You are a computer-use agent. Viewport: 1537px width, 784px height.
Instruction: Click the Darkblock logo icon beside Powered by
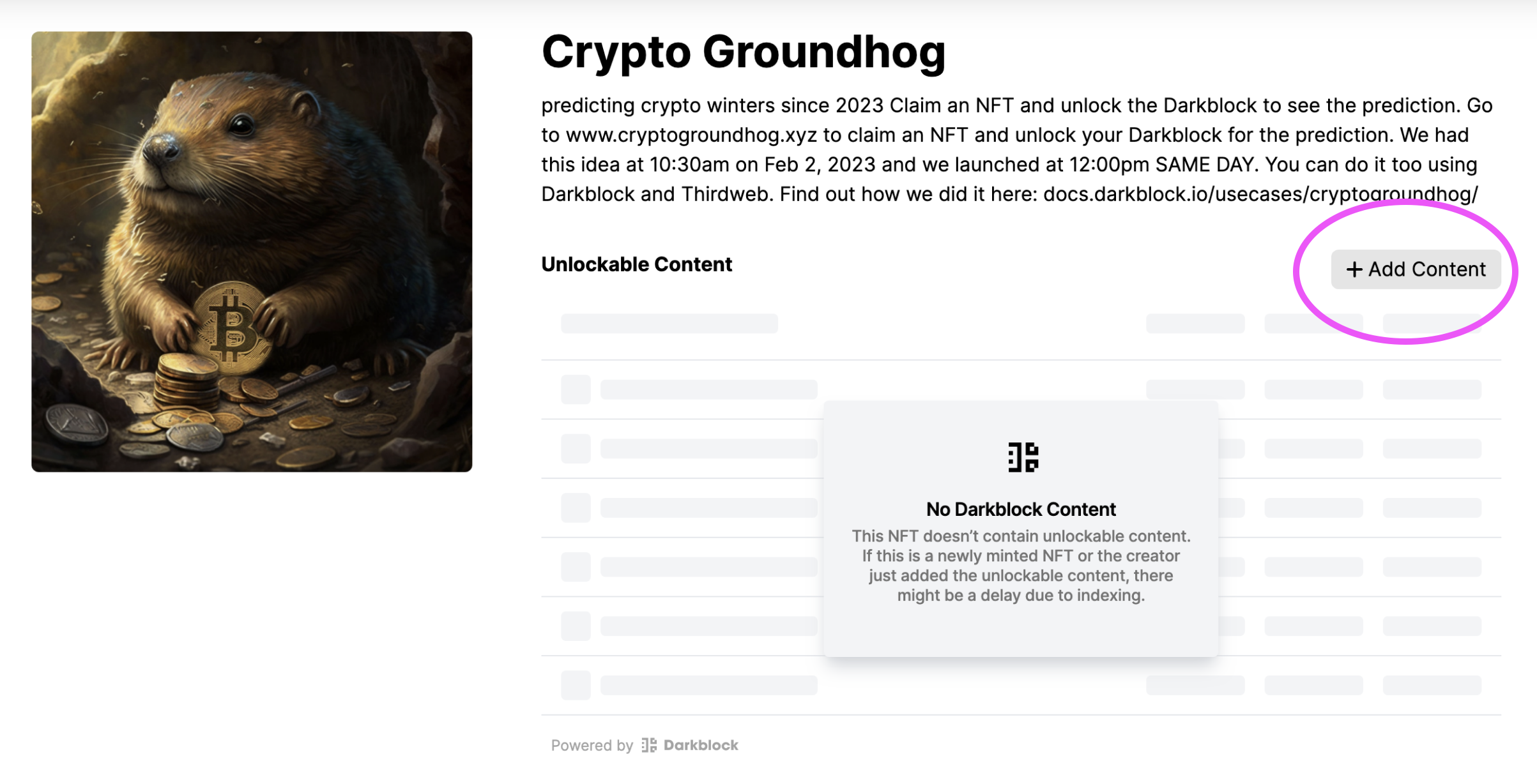[x=649, y=745]
